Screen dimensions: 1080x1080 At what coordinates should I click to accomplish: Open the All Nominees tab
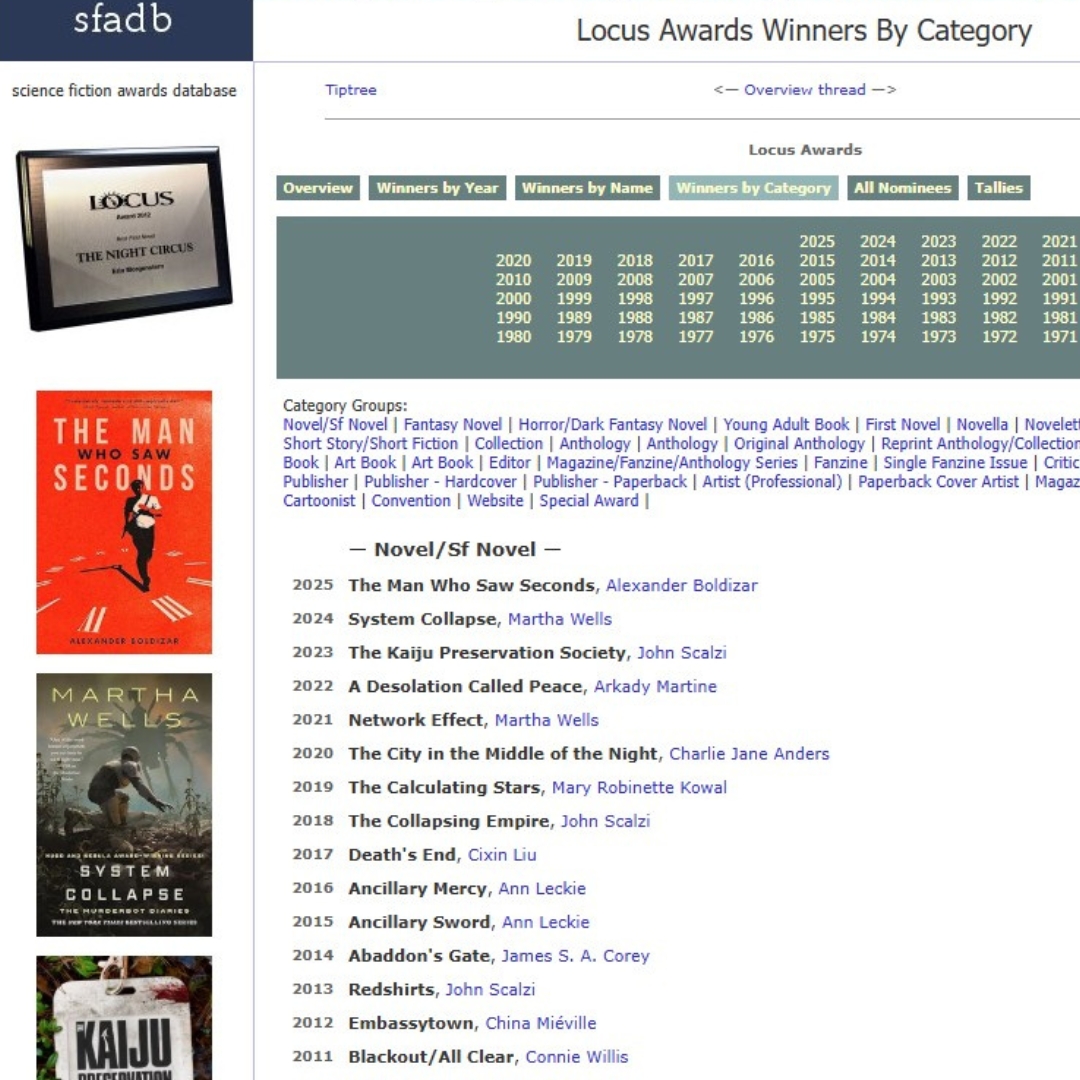tap(902, 188)
